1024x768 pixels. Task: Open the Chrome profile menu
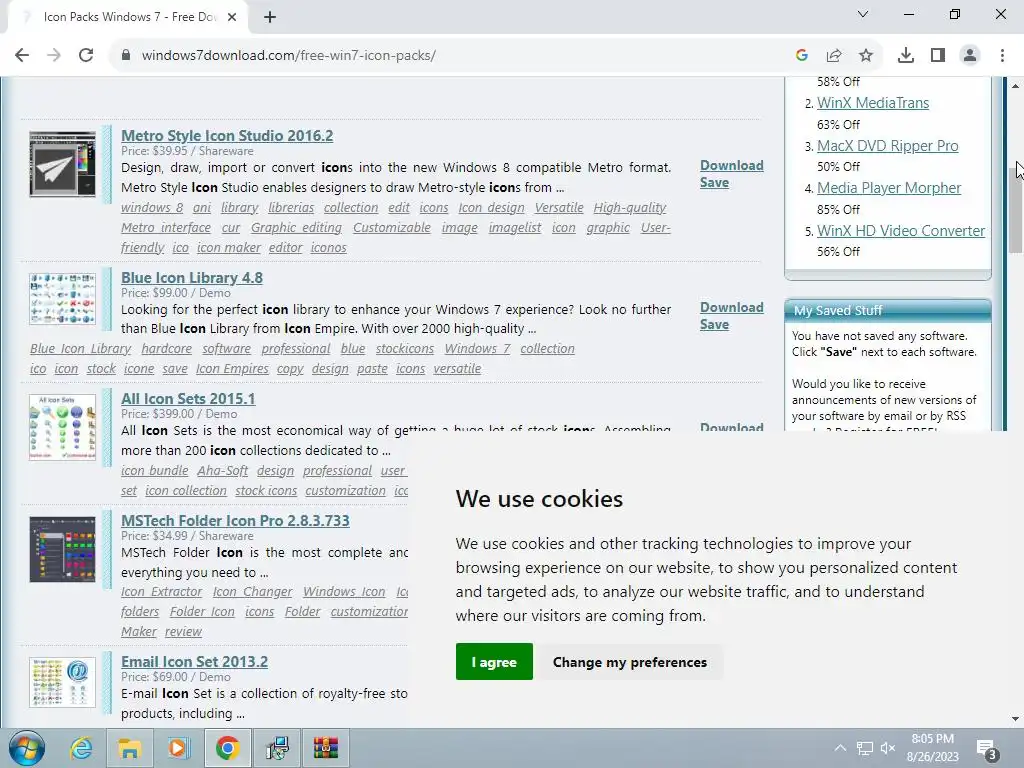coord(970,56)
